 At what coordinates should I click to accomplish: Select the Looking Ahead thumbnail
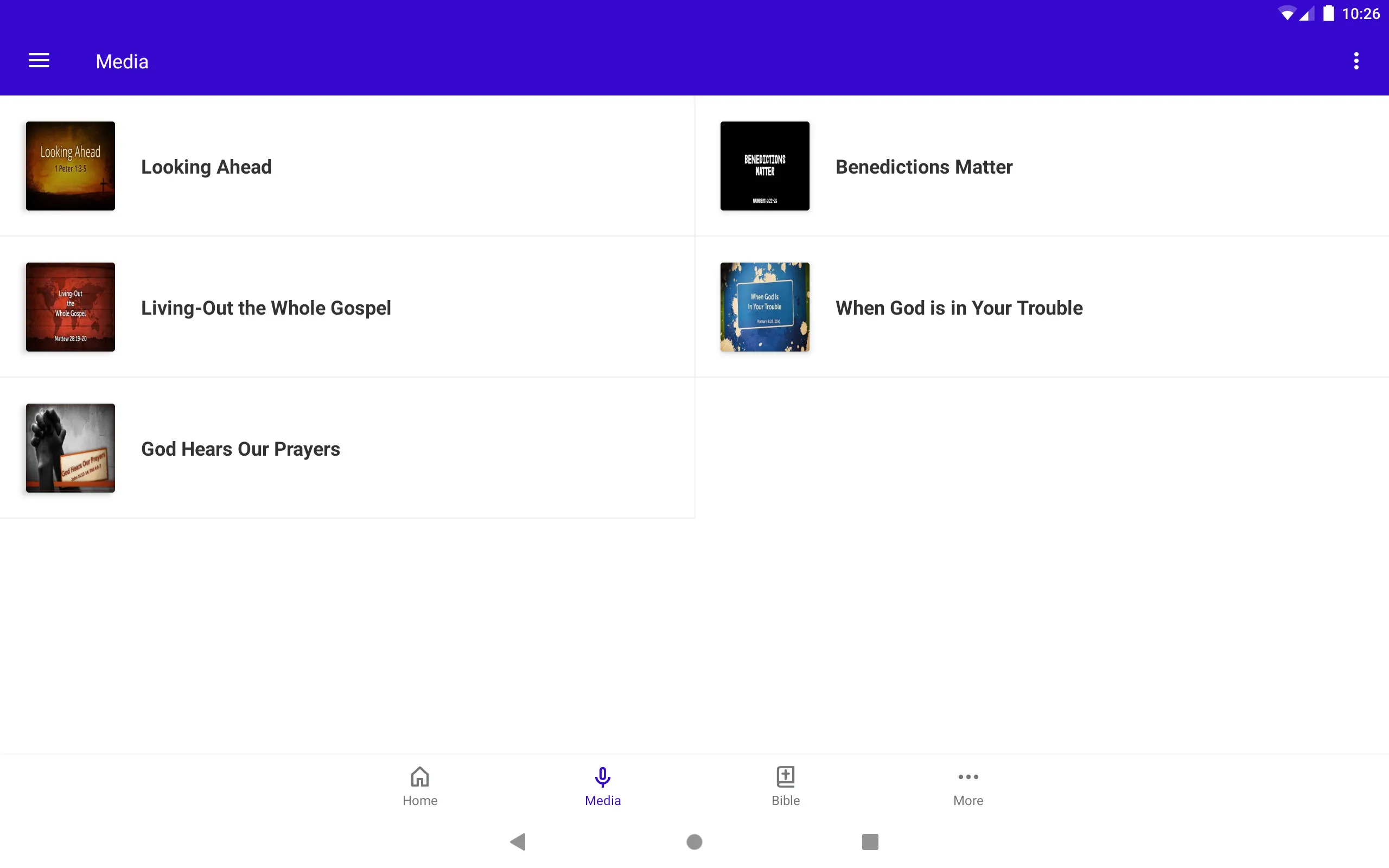pyautogui.click(x=70, y=166)
